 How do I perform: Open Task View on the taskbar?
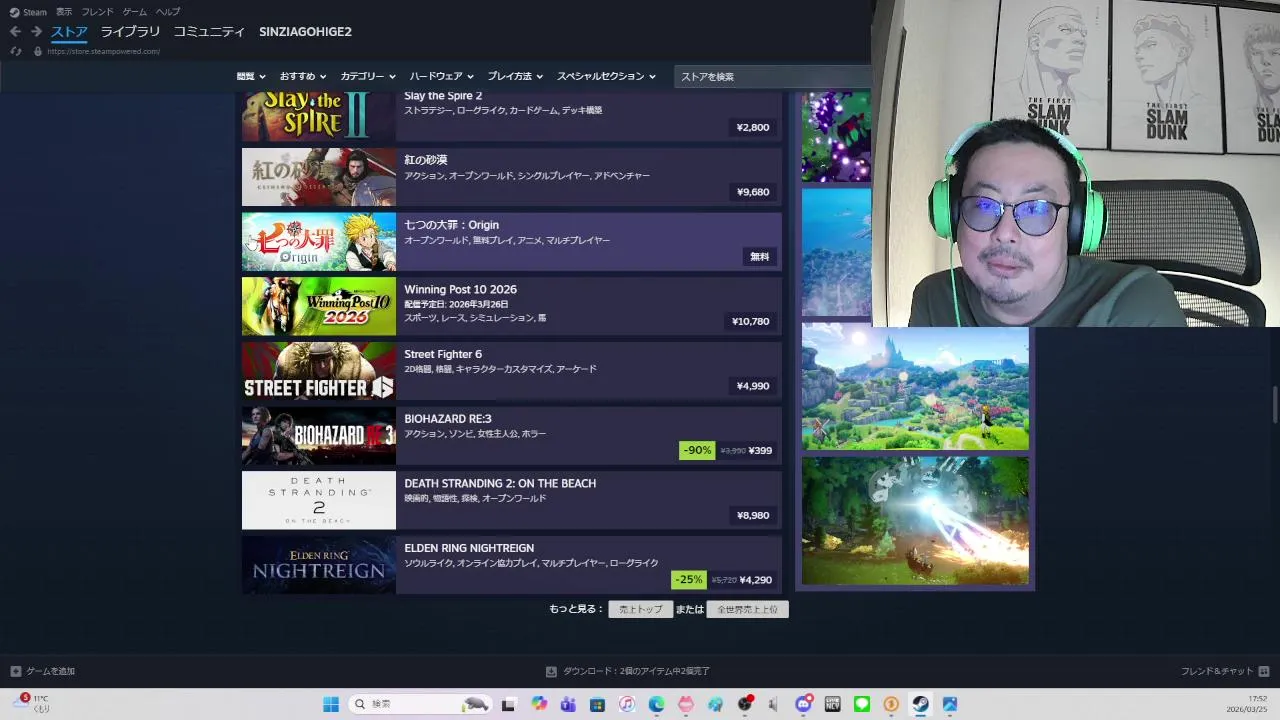[508, 704]
